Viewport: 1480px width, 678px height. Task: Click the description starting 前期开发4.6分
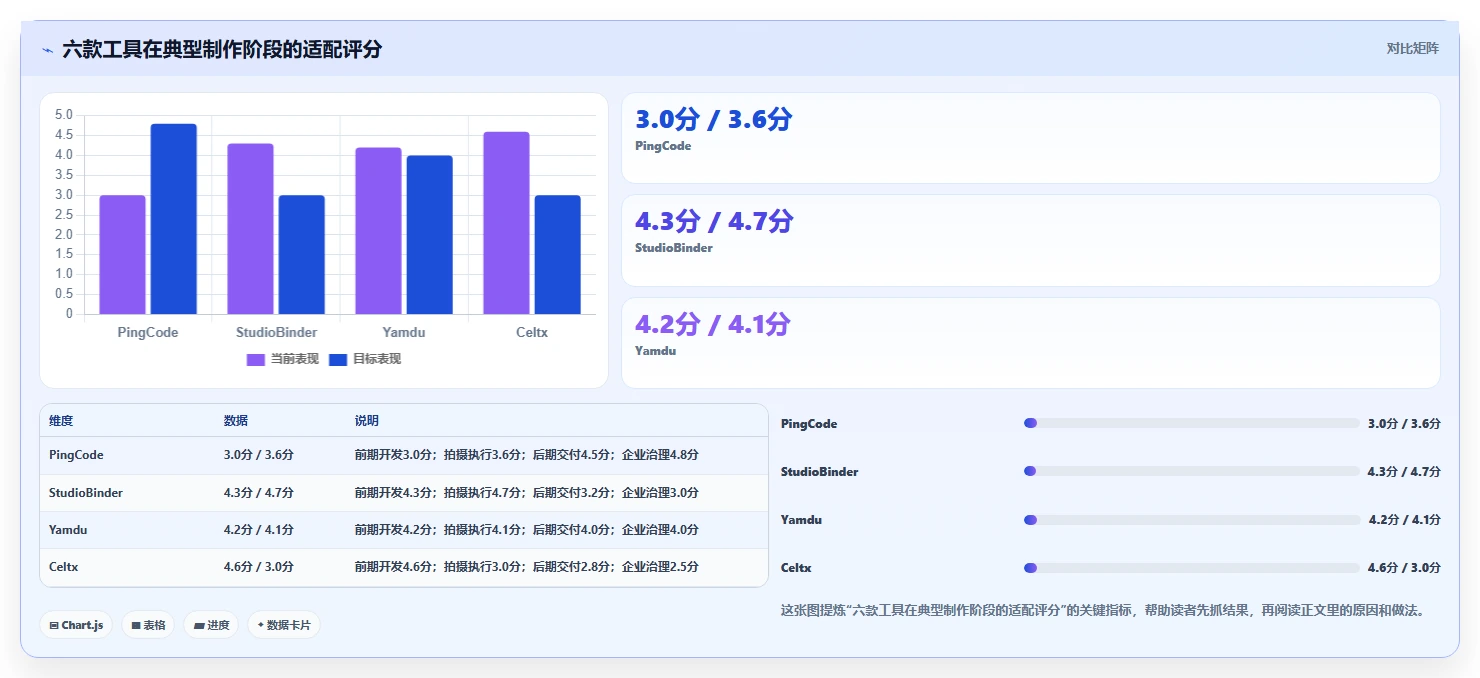coord(527,567)
